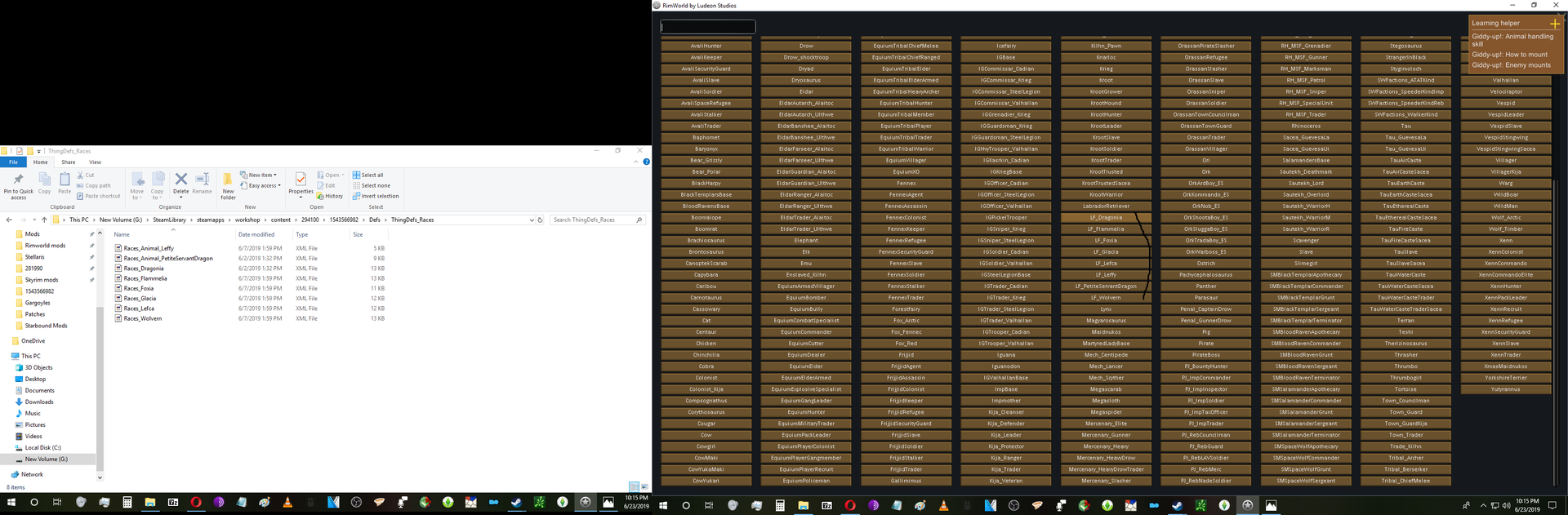Open the address bar history dropdown
This screenshot has height=515, width=1568.
(532, 220)
